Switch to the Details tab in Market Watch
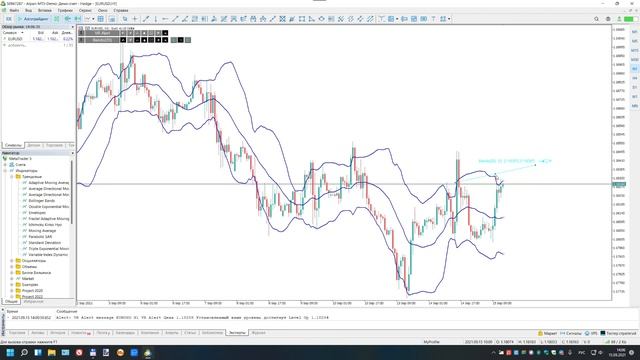Screen dimensions: 640x360 click(x=34, y=145)
